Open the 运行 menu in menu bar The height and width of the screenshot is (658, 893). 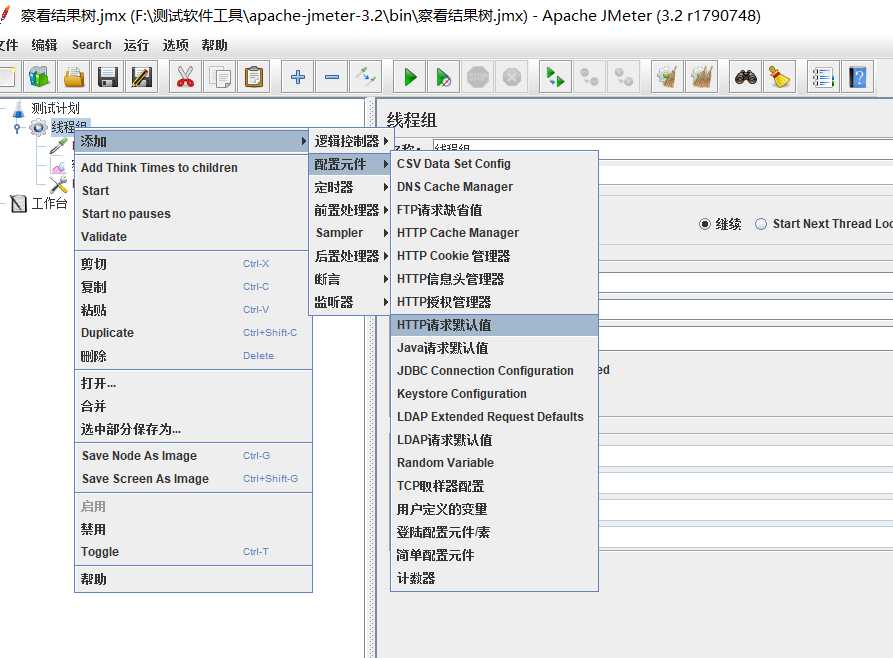(x=136, y=45)
